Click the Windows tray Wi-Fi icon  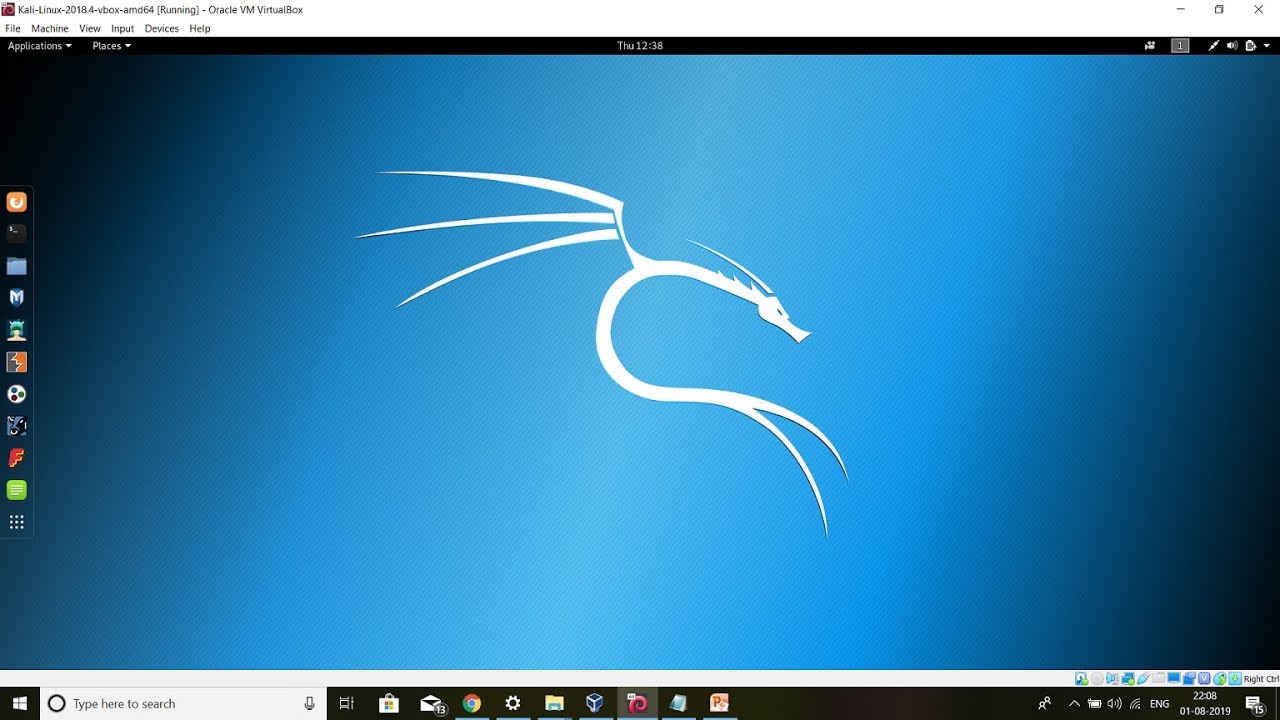coord(1135,704)
